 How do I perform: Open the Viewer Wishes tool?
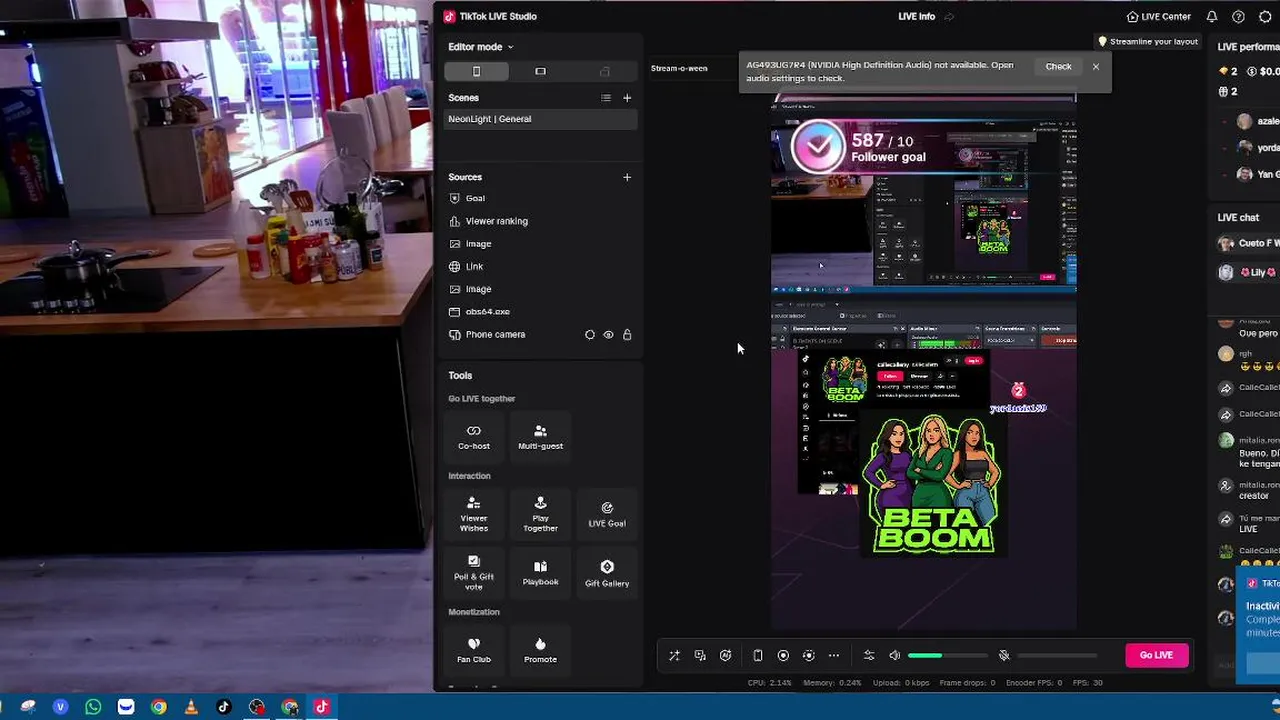(x=474, y=514)
